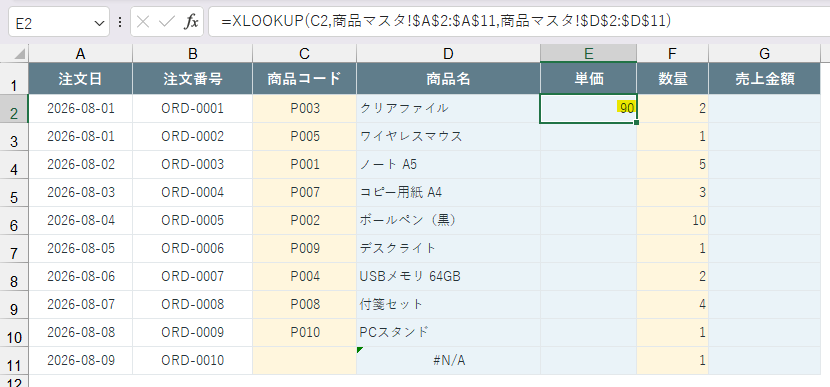Screen dimensions: 830x387
Task: Select the cell with ORD-0010
Action: (x=193, y=361)
